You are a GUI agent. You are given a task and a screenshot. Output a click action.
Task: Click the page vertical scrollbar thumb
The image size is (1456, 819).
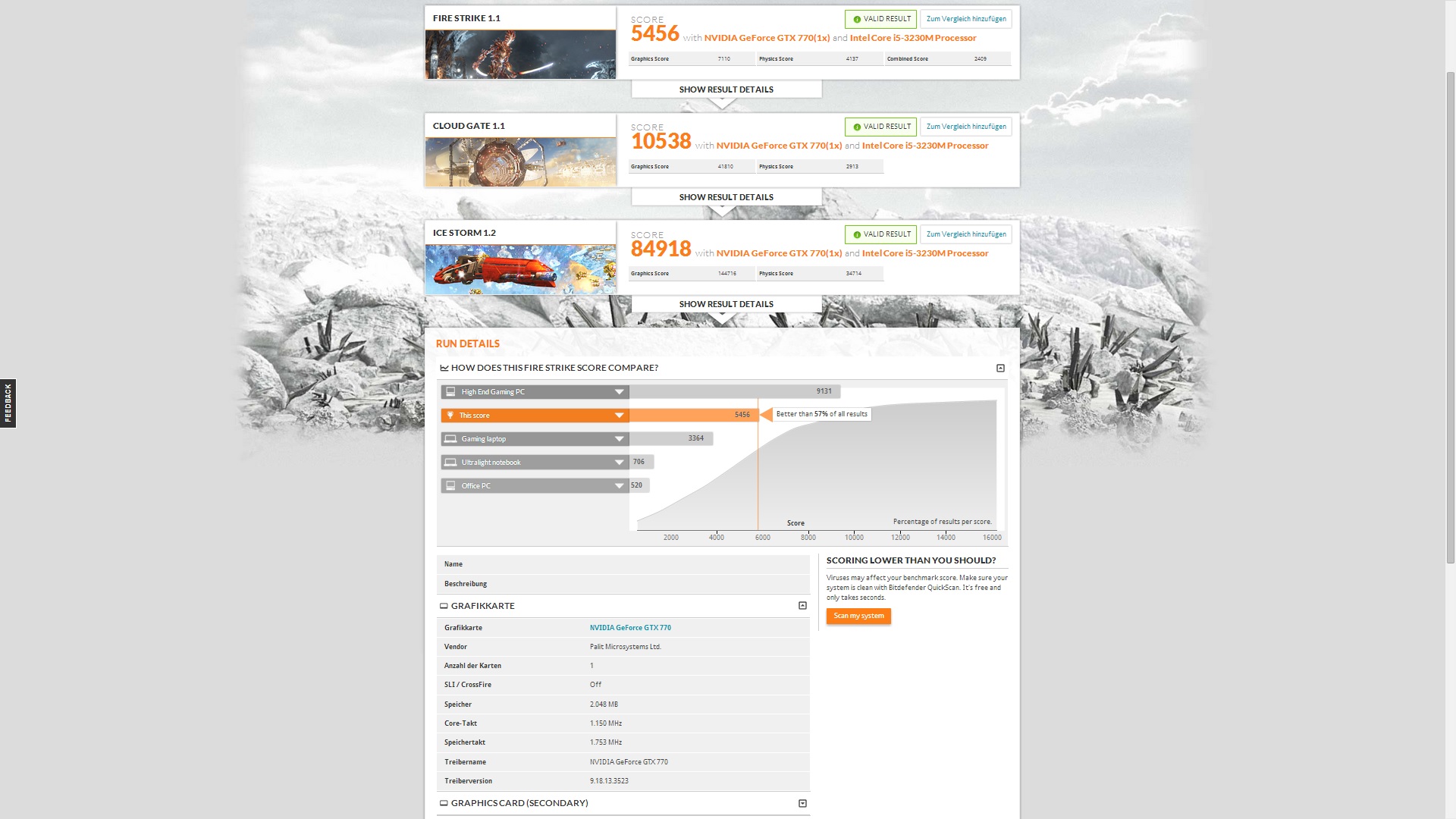(x=1450, y=318)
